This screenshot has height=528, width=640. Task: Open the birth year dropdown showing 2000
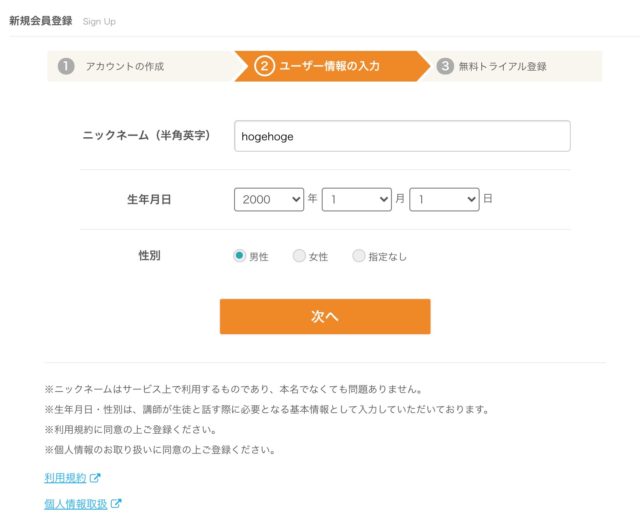269,199
